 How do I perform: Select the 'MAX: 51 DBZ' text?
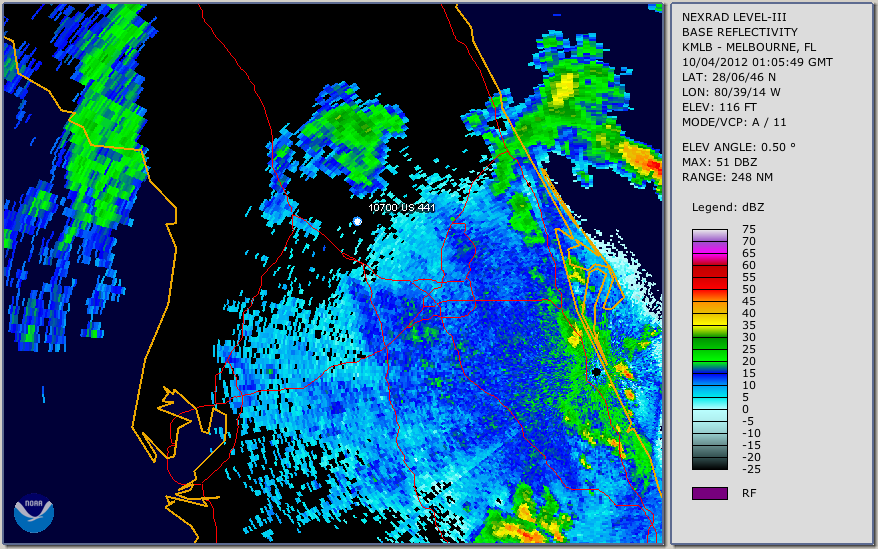(719, 162)
